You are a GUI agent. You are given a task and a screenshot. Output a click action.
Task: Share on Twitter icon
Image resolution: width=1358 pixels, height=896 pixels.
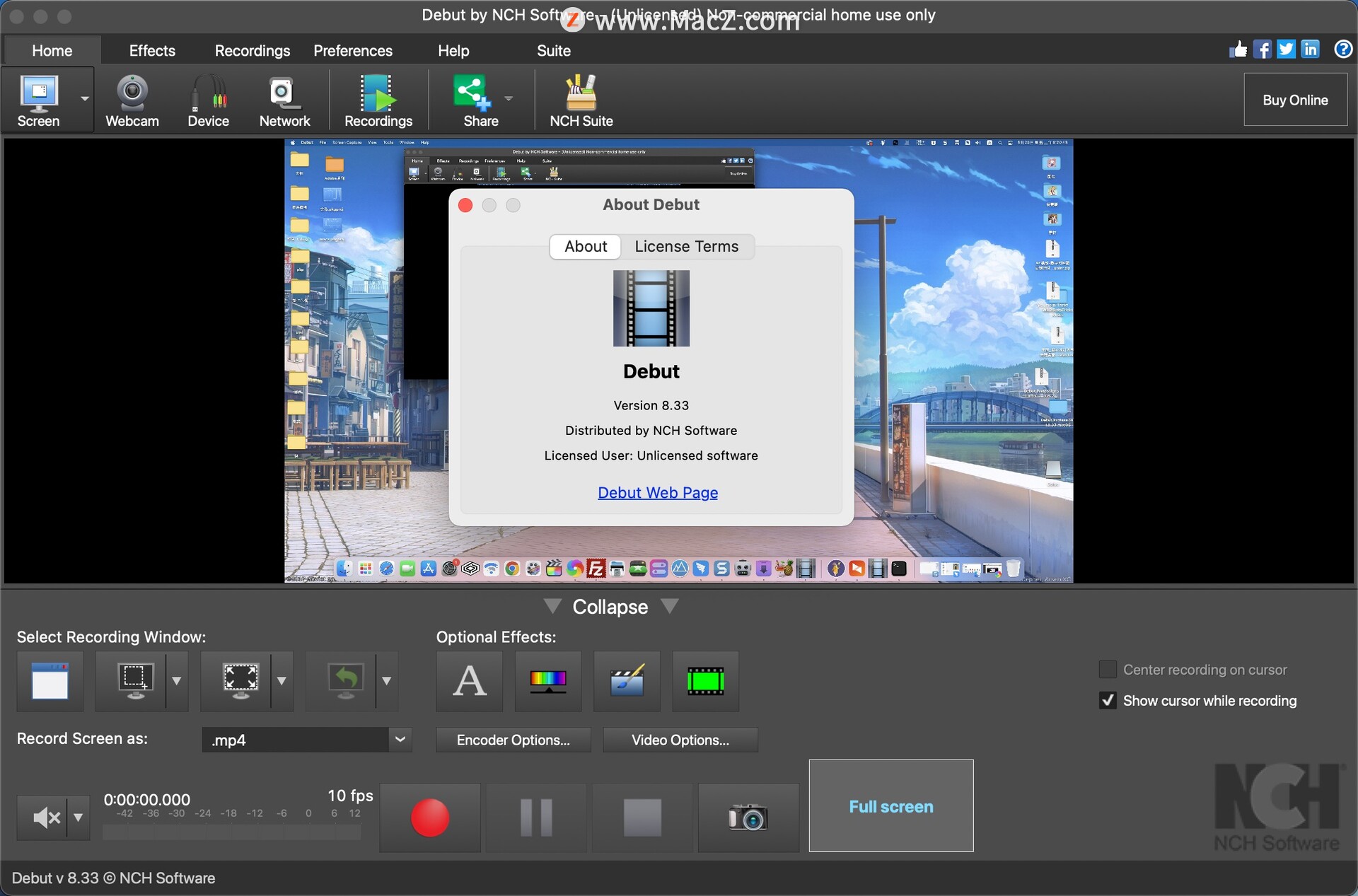[1286, 49]
